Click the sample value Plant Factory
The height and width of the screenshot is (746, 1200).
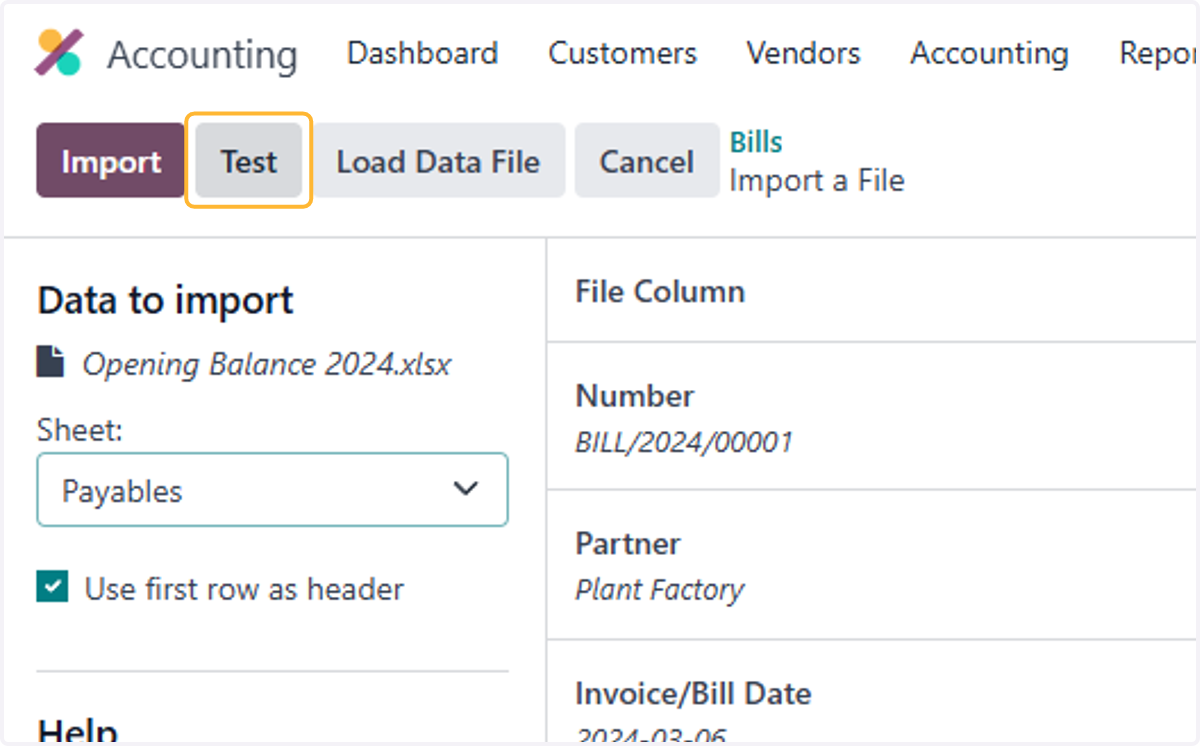659,590
